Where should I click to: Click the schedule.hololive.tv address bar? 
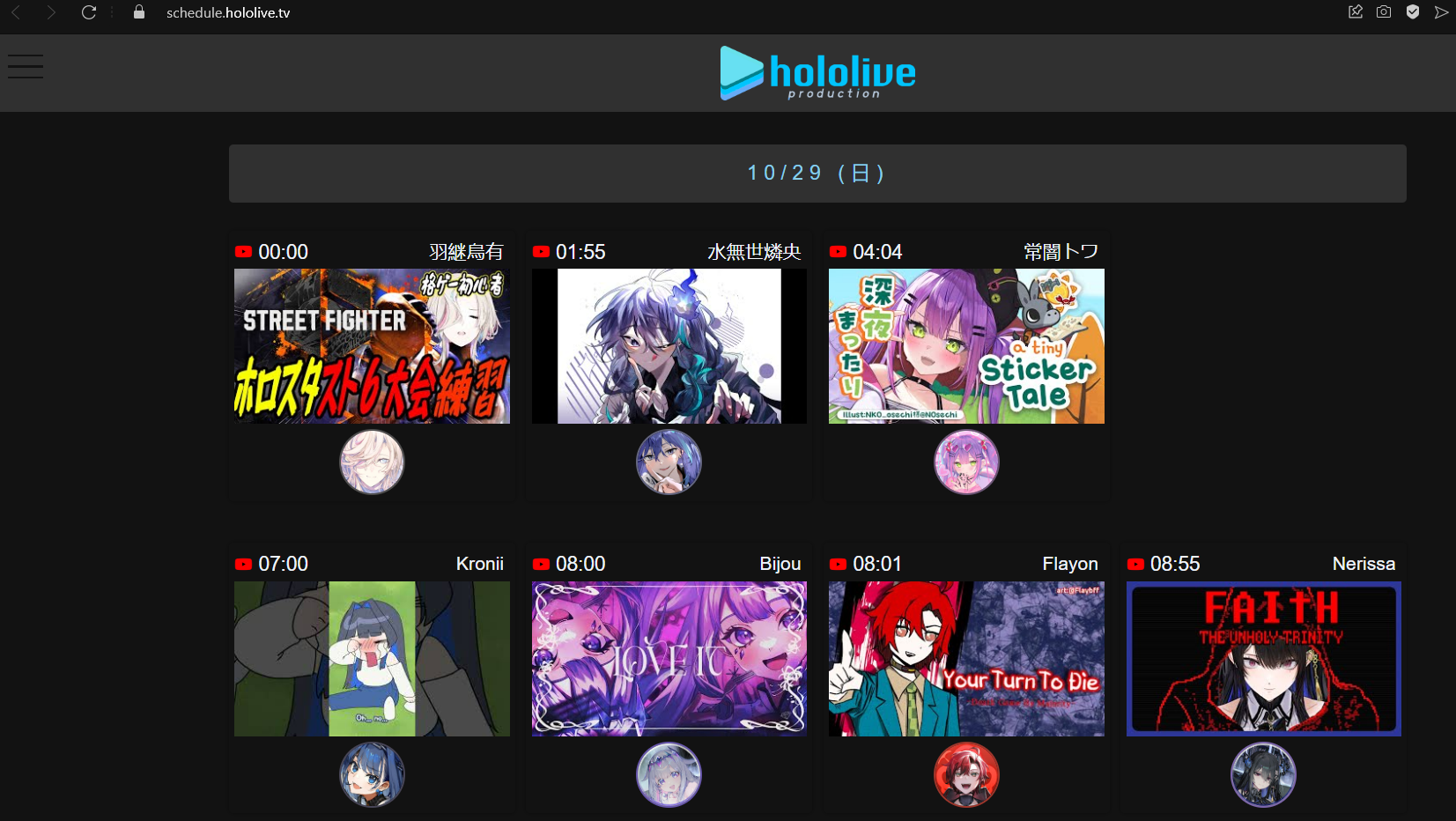click(x=228, y=12)
